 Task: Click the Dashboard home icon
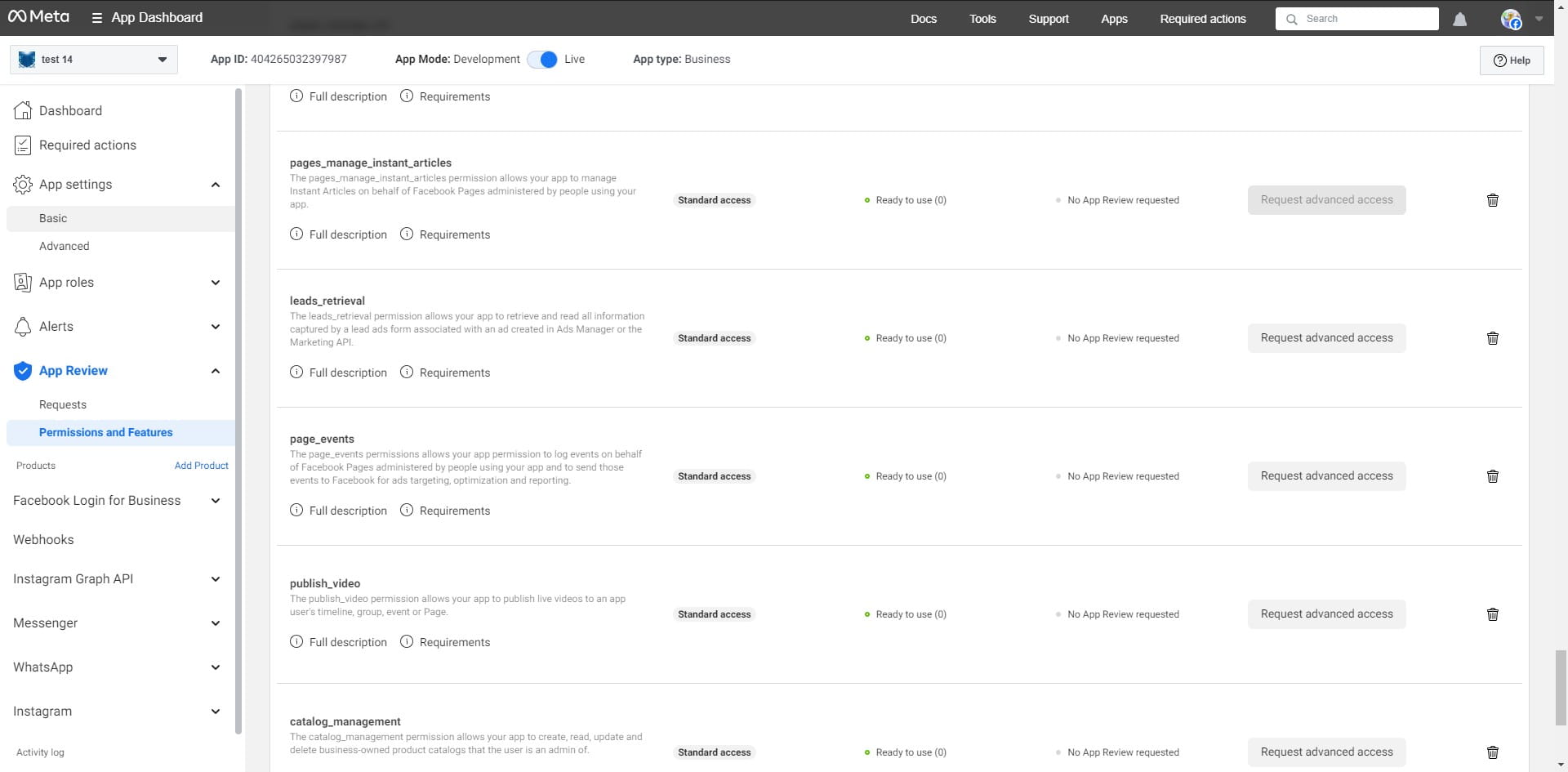[x=23, y=110]
